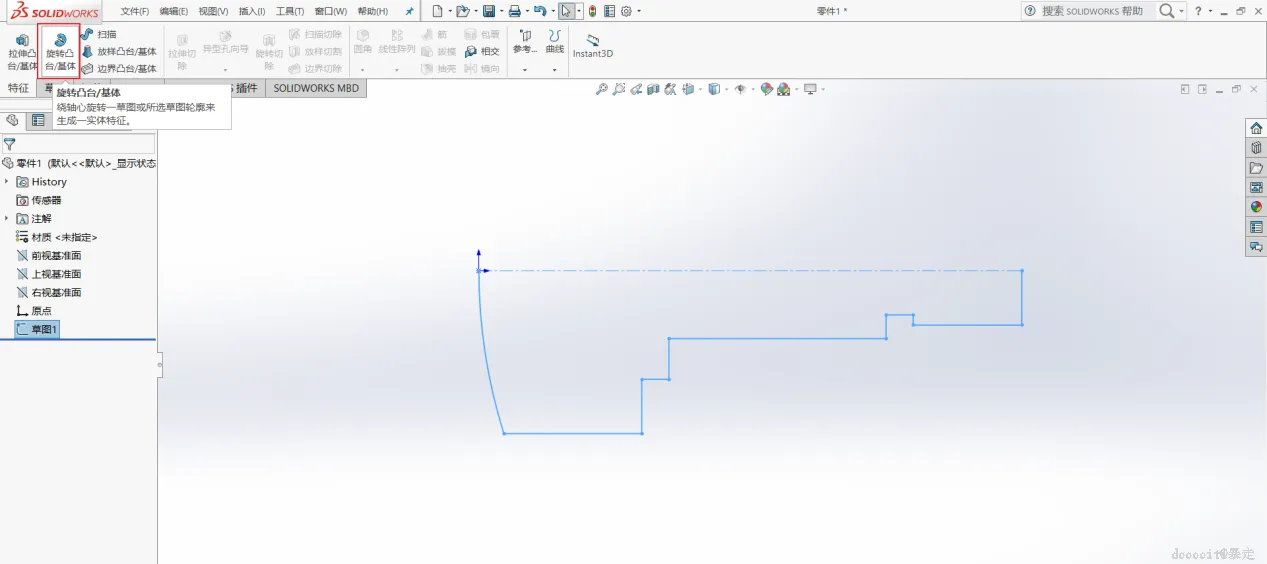Open the SOLIDWORKS Resources home tab

tap(1256, 128)
